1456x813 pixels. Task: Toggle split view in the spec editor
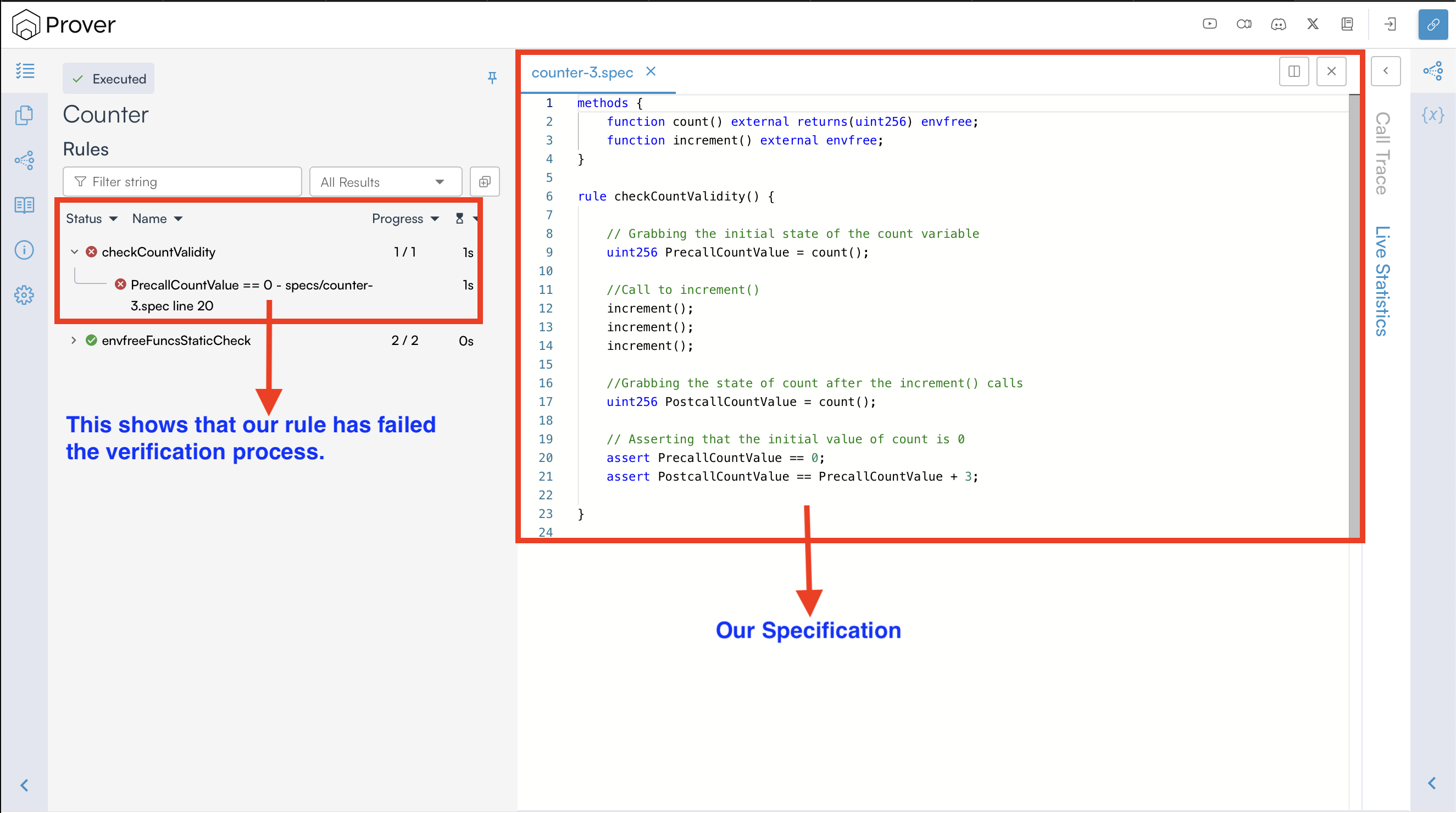[x=1293, y=71]
